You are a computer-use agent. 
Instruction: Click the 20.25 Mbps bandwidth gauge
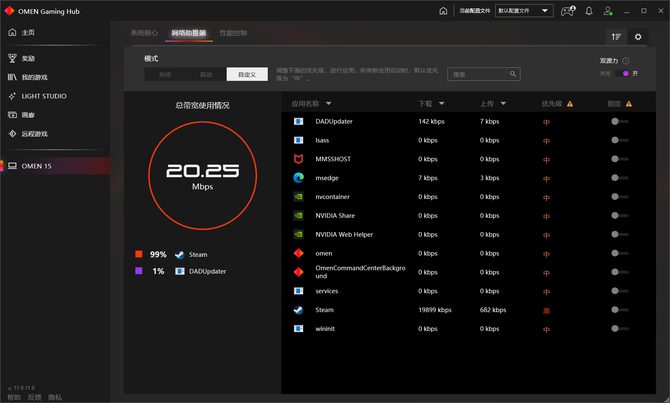[x=202, y=176]
